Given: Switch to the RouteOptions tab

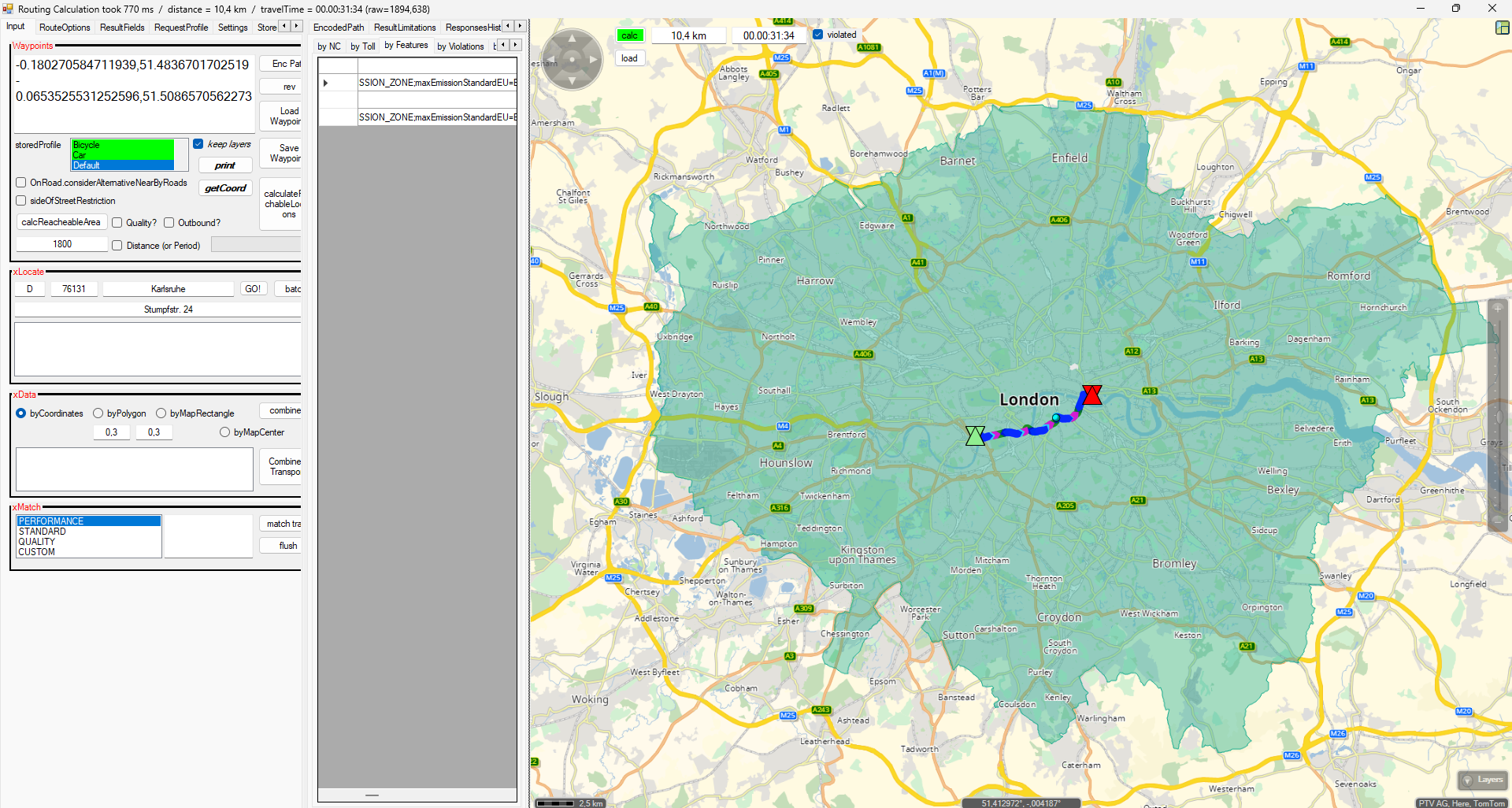Looking at the screenshot, I should pos(65,28).
